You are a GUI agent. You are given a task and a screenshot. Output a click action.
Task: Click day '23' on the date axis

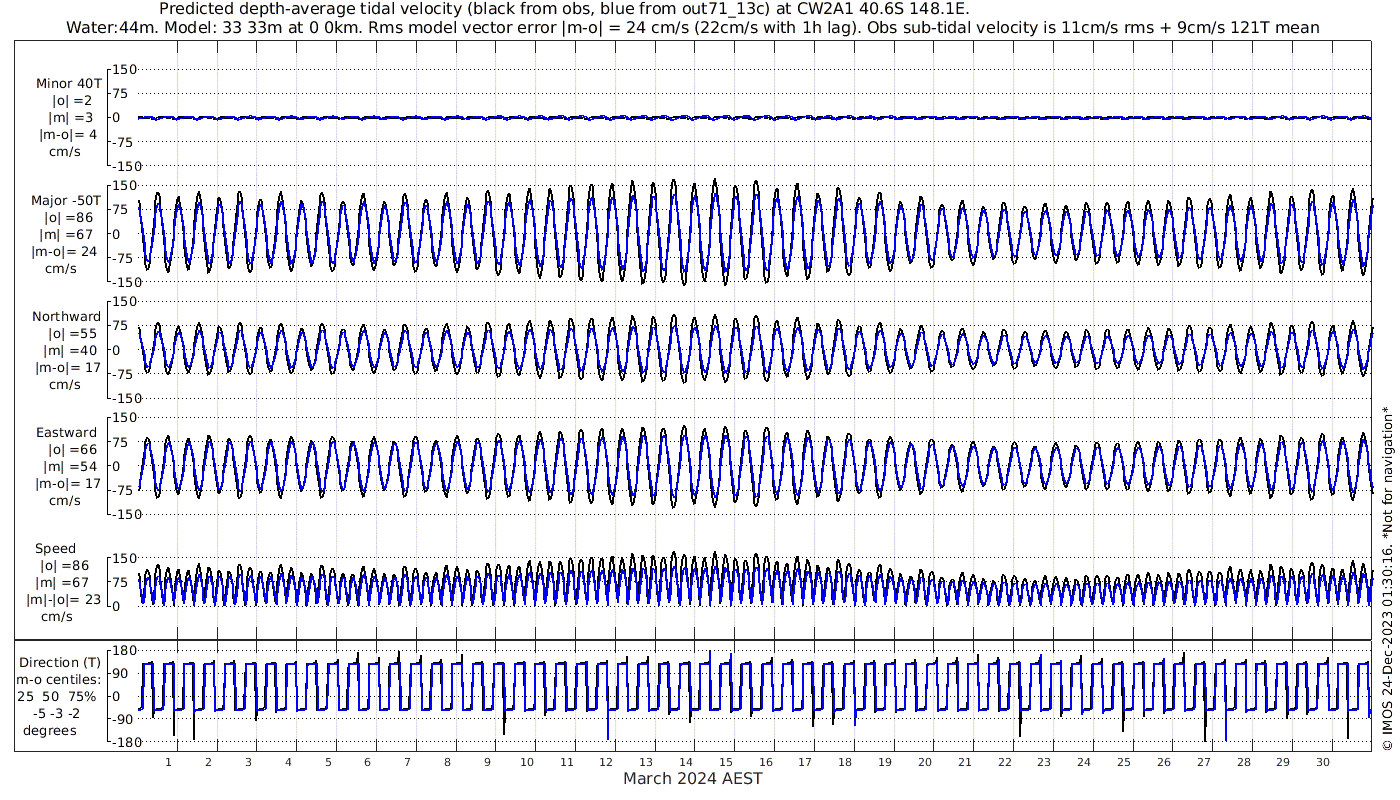[x=1044, y=762]
